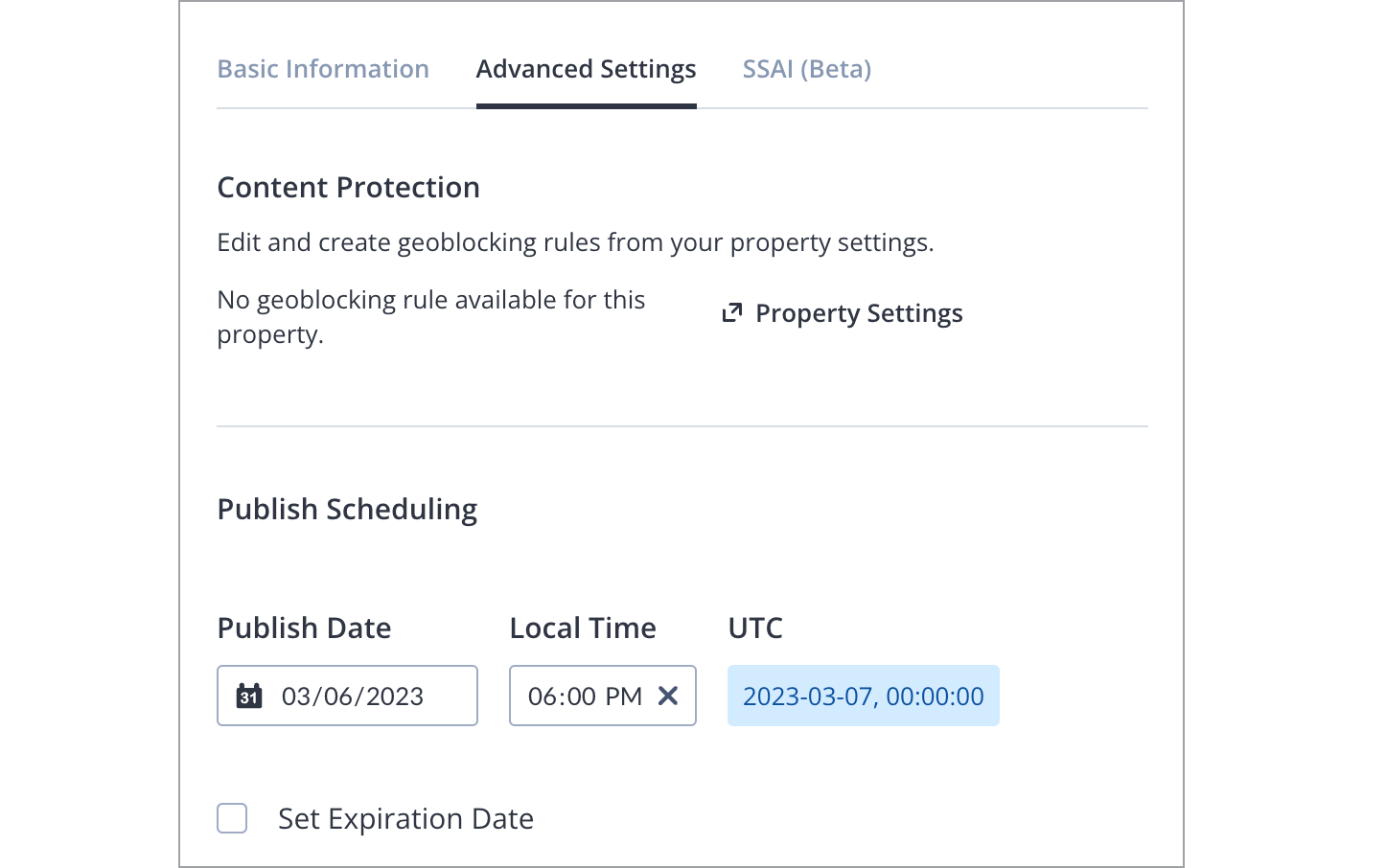Switch to the Basic Information tab

[323, 69]
